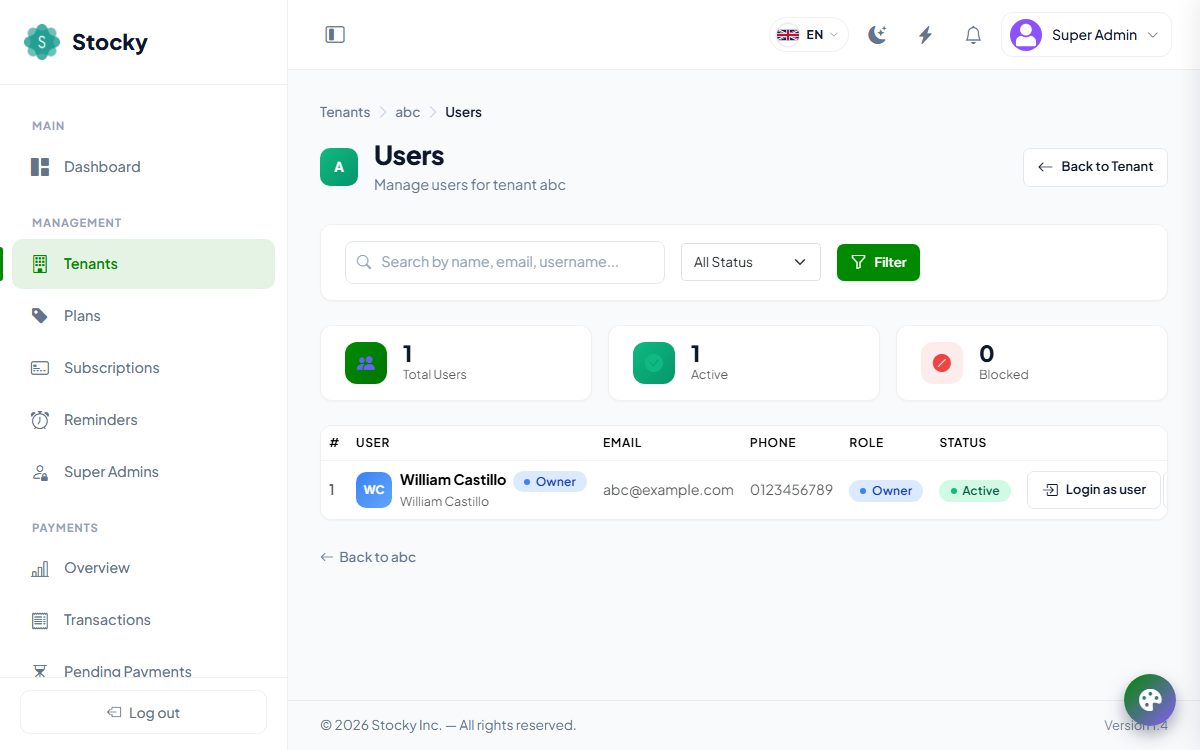Click the Total Users people icon
The image size is (1200, 750).
click(366, 363)
